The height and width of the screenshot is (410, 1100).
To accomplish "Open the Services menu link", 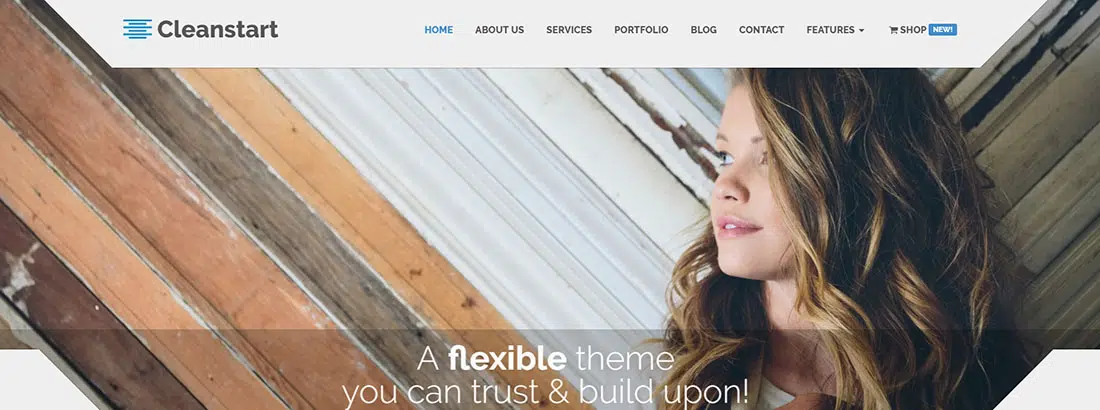I will pos(569,30).
